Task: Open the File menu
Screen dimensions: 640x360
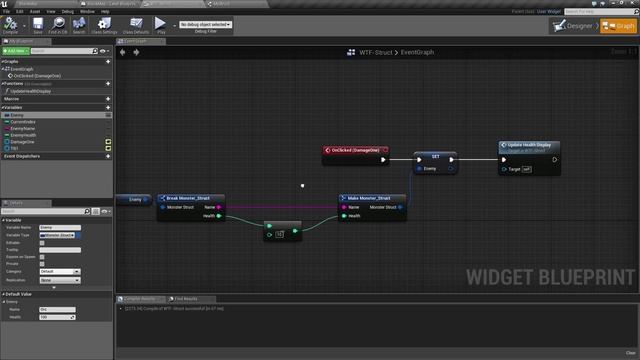Action: 7,11
